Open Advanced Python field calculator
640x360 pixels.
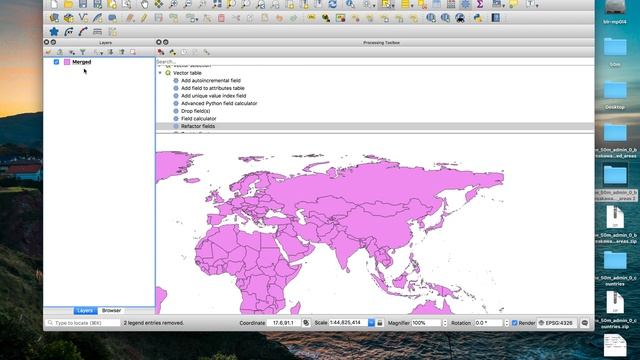[x=219, y=104]
